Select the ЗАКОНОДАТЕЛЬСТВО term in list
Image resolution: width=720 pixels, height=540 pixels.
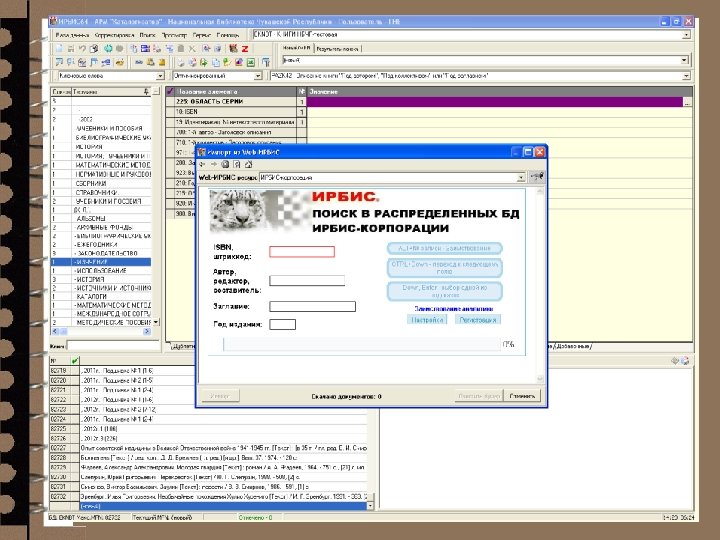coord(101,253)
